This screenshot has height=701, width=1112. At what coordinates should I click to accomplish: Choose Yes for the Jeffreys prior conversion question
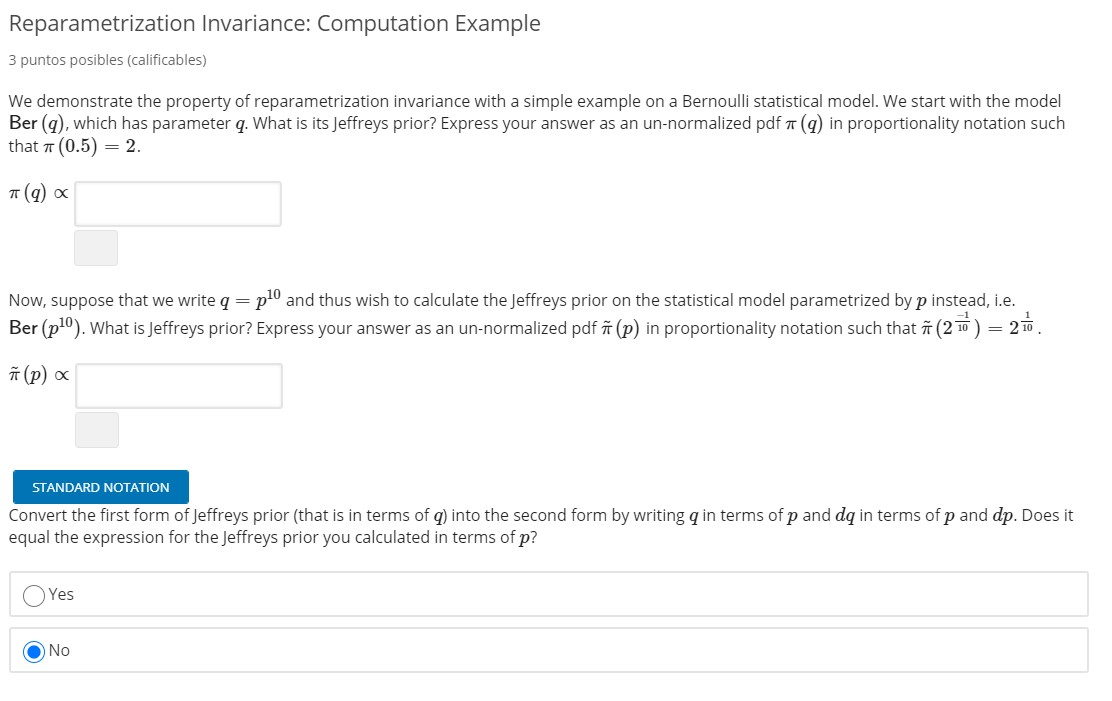click(x=31, y=594)
